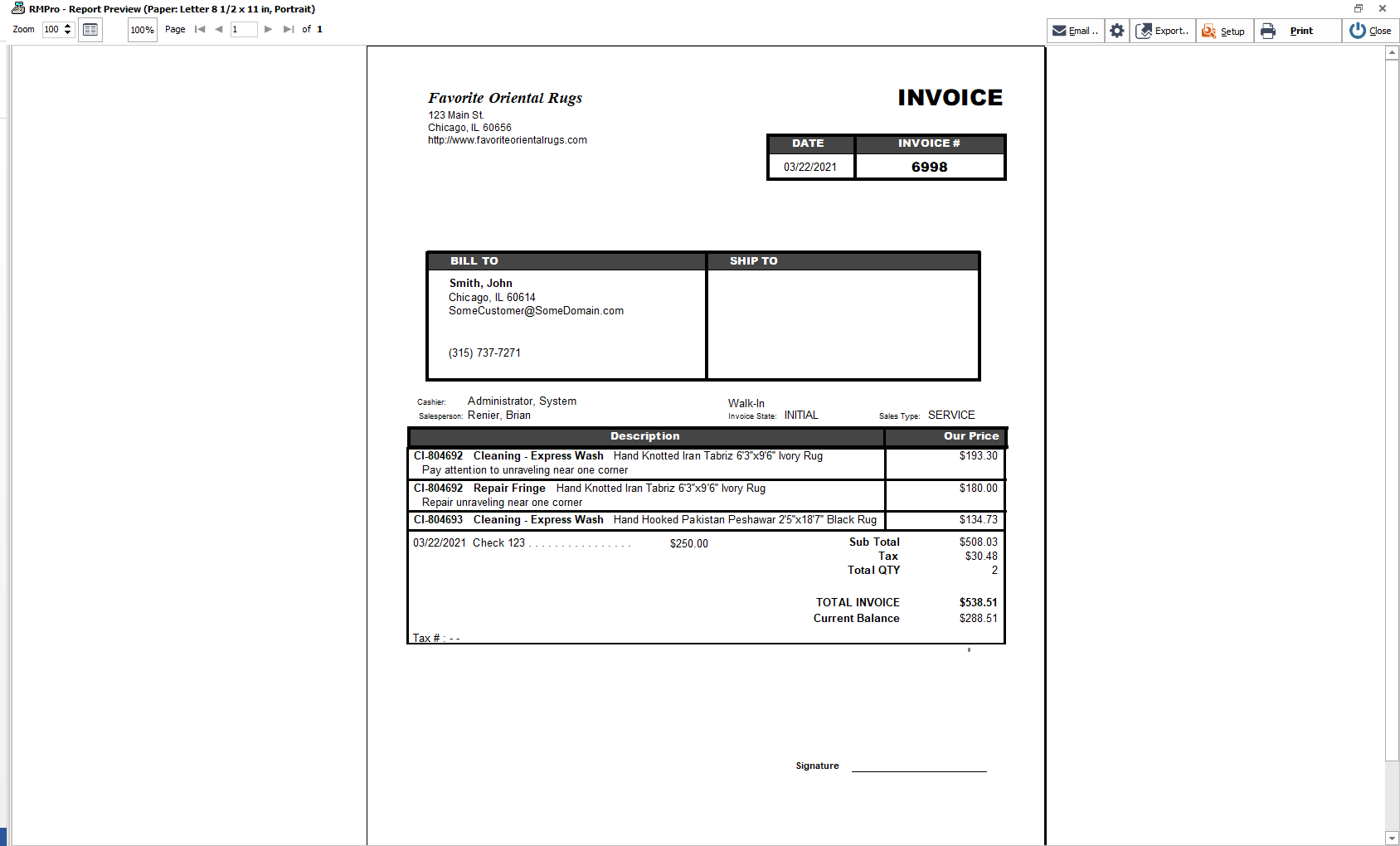This screenshot has height=846, width=1400.
Task: Click the website http://www.favoriteorientalrugs.com
Action: pyautogui.click(x=507, y=140)
